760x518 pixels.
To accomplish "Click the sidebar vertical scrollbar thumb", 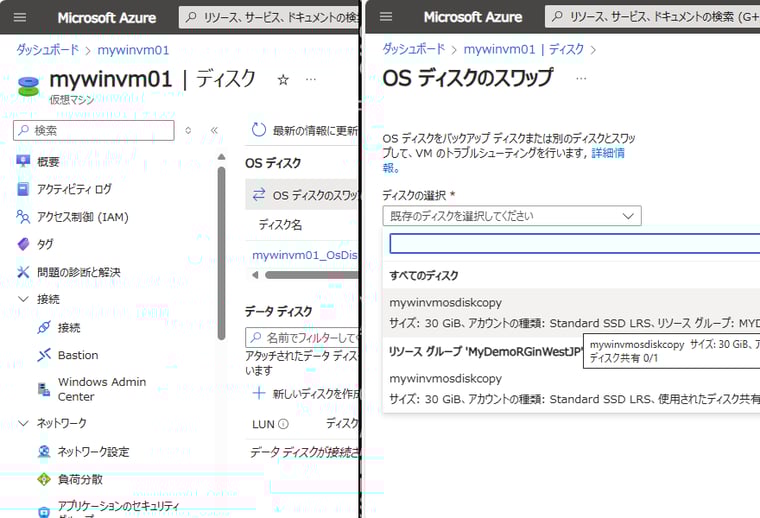I will [222, 253].
